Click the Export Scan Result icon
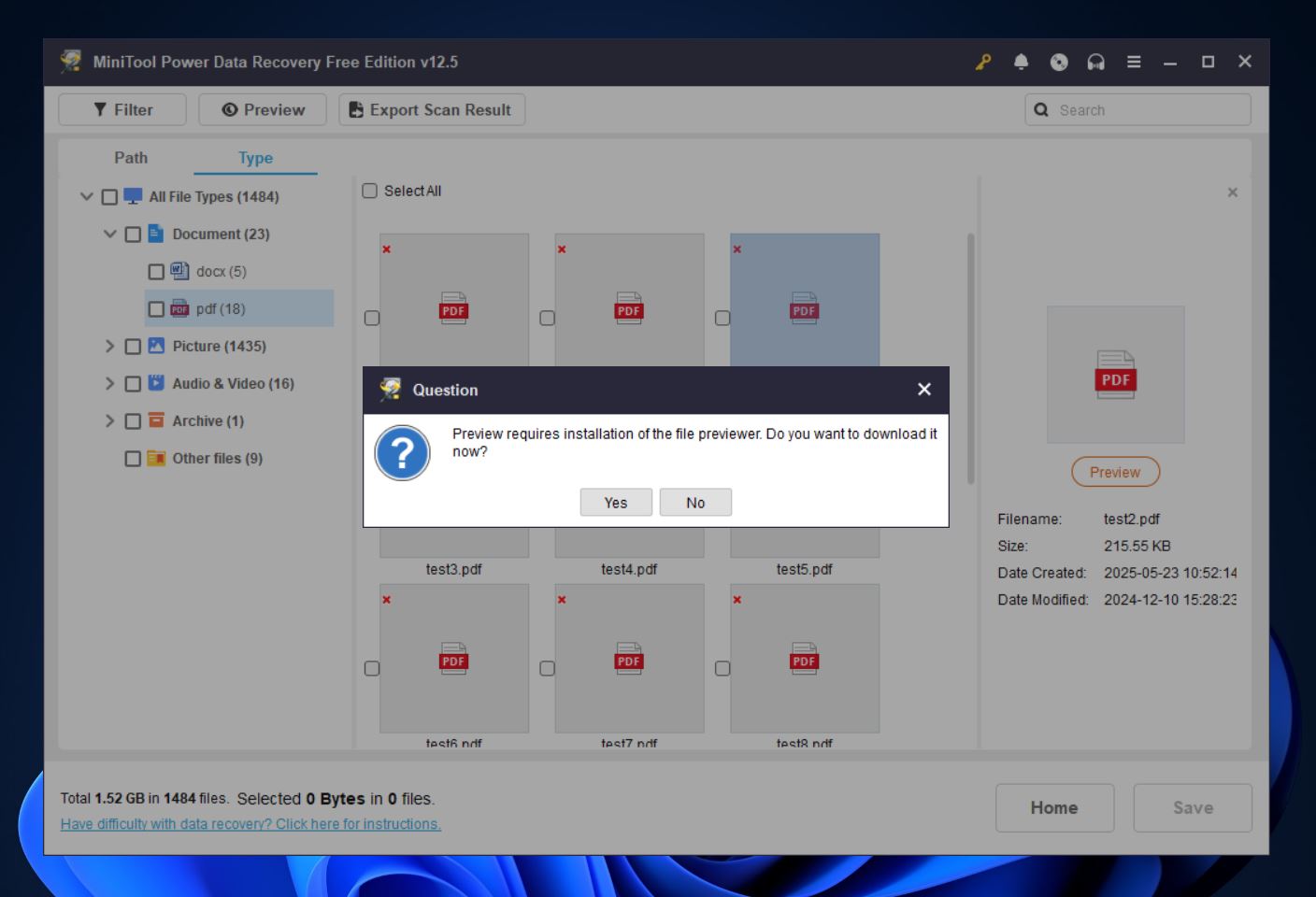Viewport: 1316px width, 897px height. pyautogui.click(x=355, y=109)
